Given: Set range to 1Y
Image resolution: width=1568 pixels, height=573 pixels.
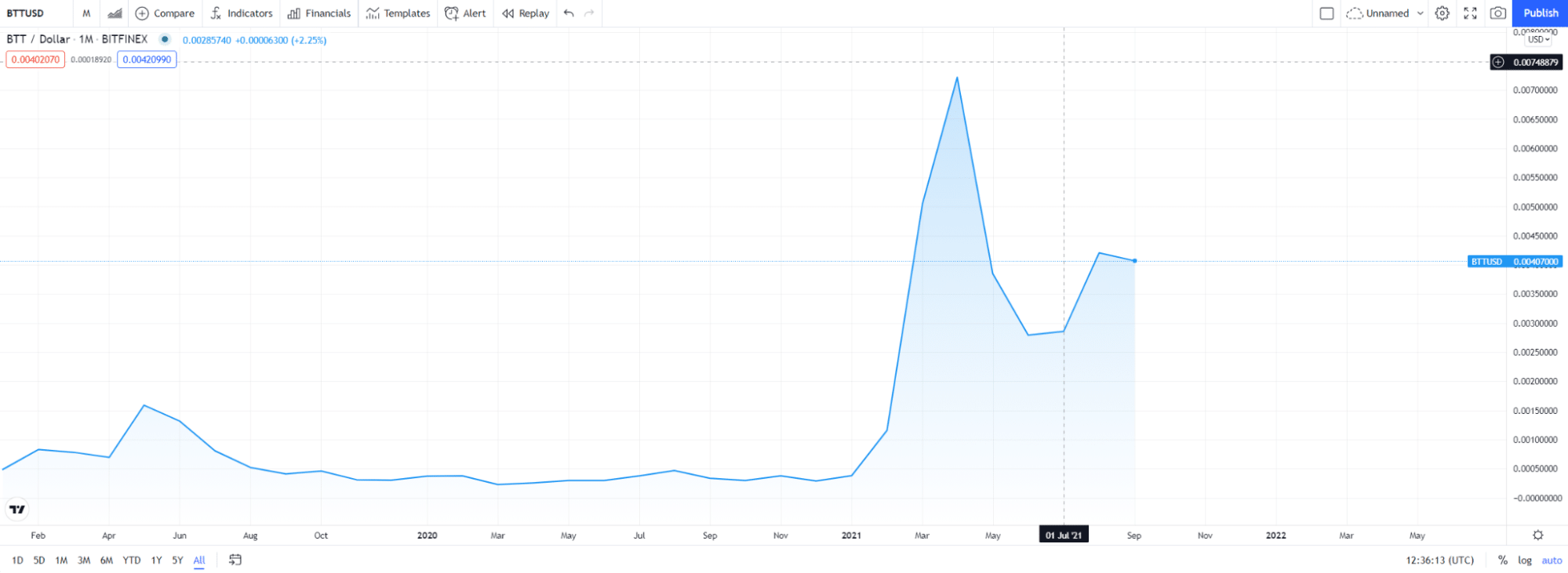Looking at the screenshot, I should pyautogui.click(x=156, y=560).
